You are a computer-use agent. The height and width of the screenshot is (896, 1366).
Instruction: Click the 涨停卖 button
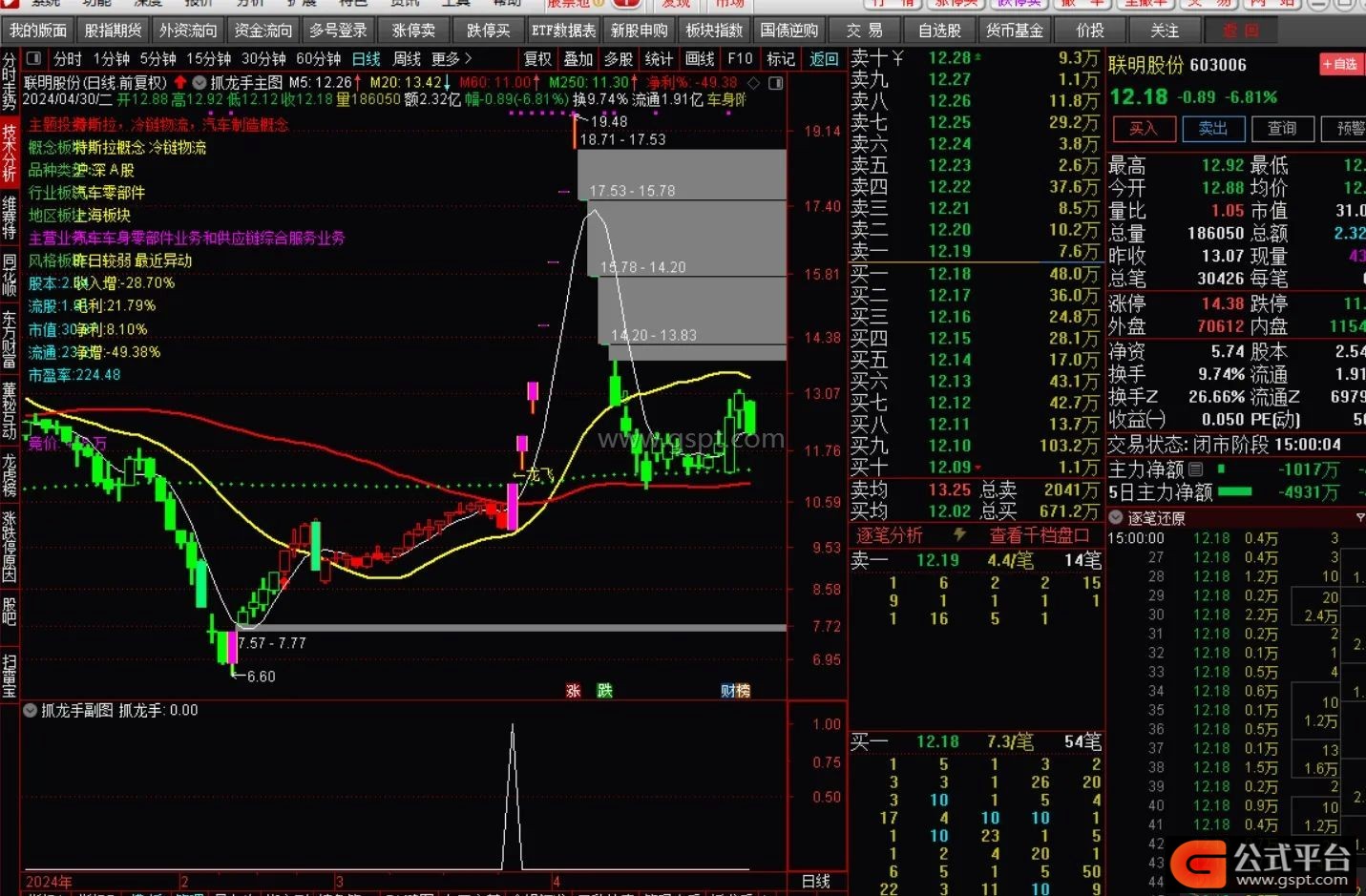pos(413,31)
